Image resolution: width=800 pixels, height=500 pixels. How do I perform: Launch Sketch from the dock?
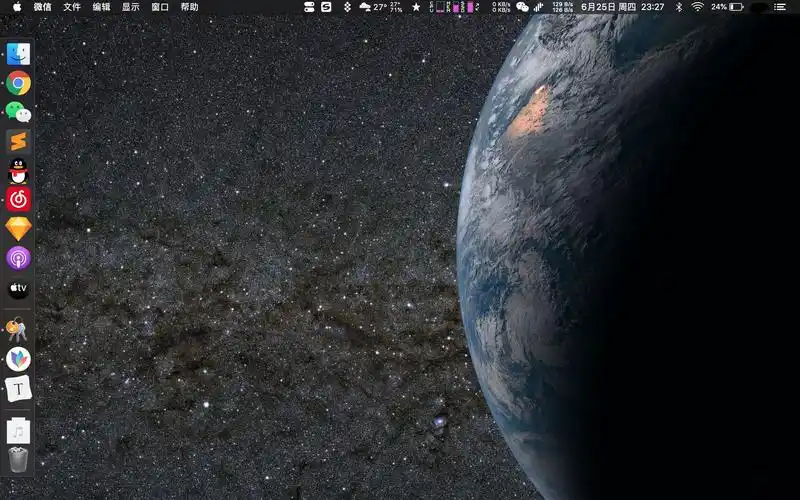click(18, 229)
